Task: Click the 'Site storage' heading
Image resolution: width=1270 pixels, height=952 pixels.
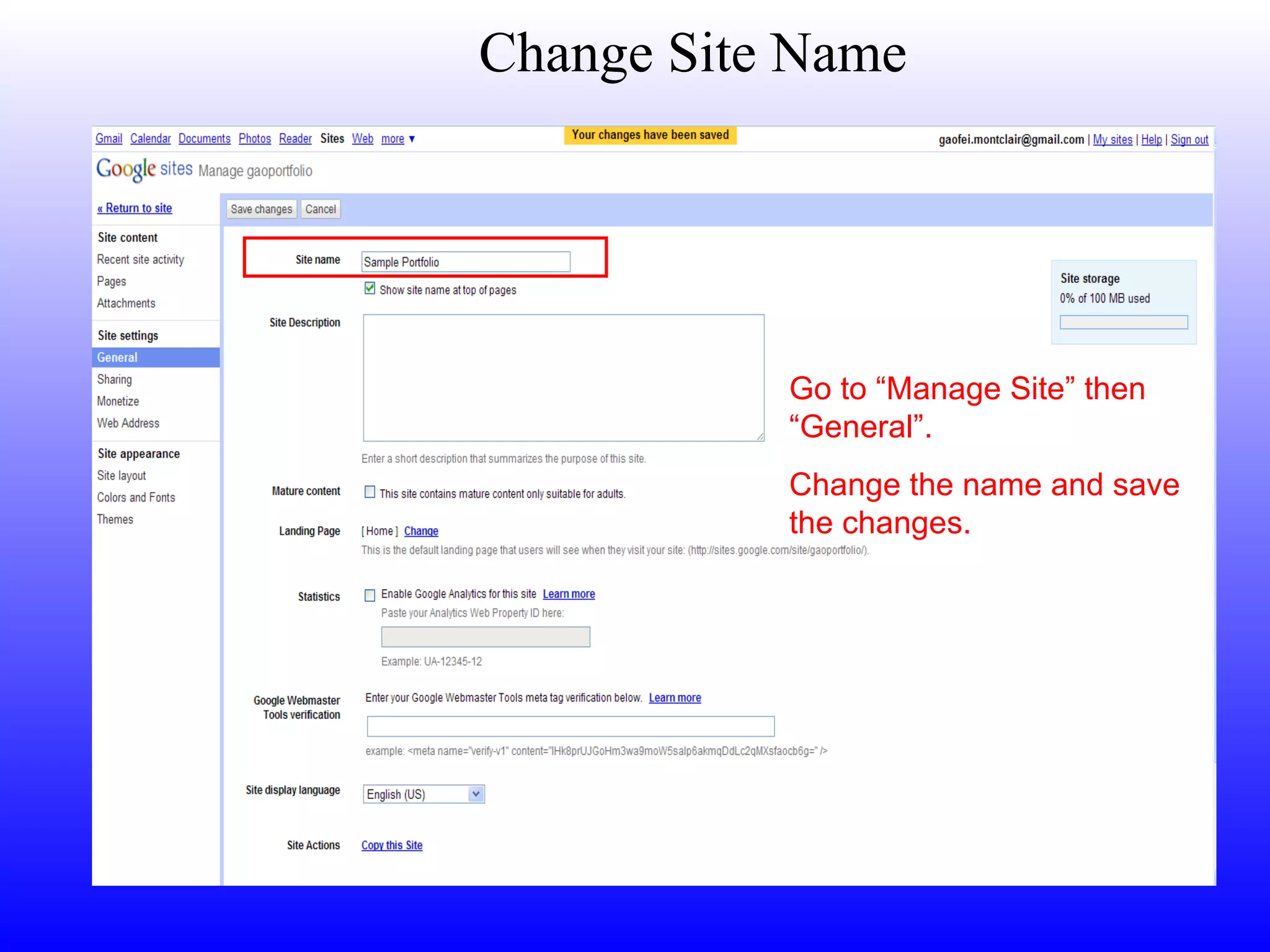Action: (1090, 278)
